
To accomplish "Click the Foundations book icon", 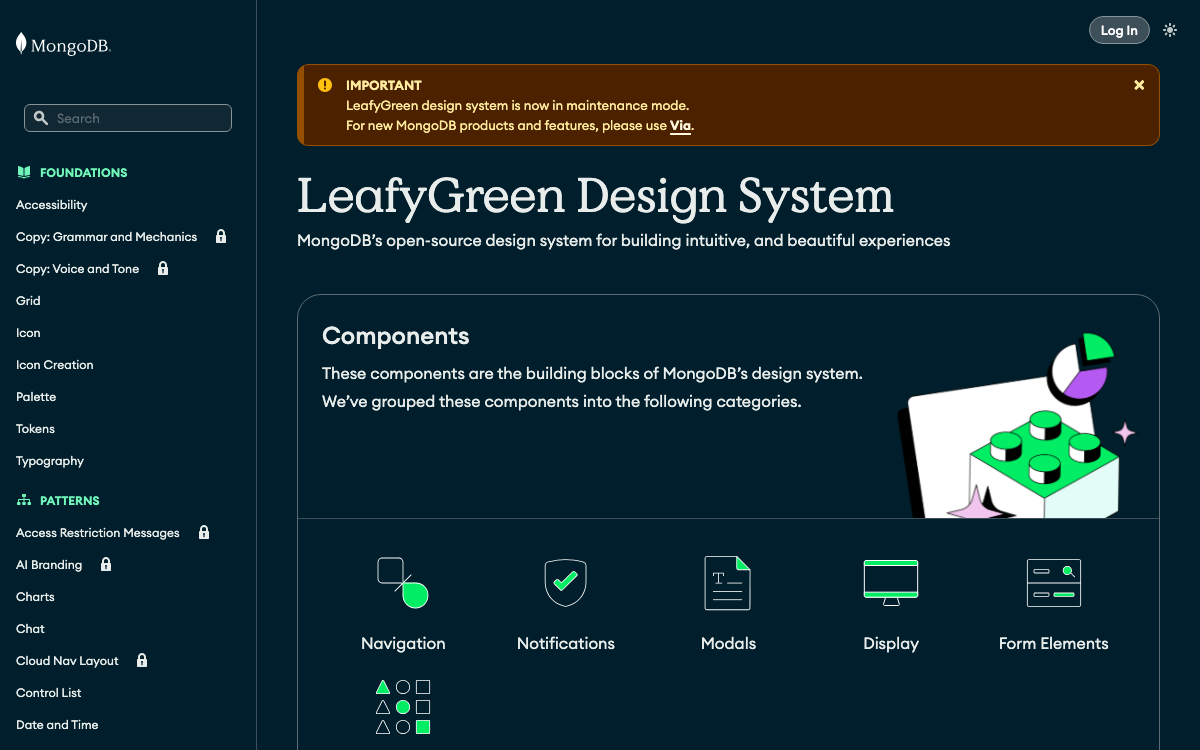I will 24,172.
